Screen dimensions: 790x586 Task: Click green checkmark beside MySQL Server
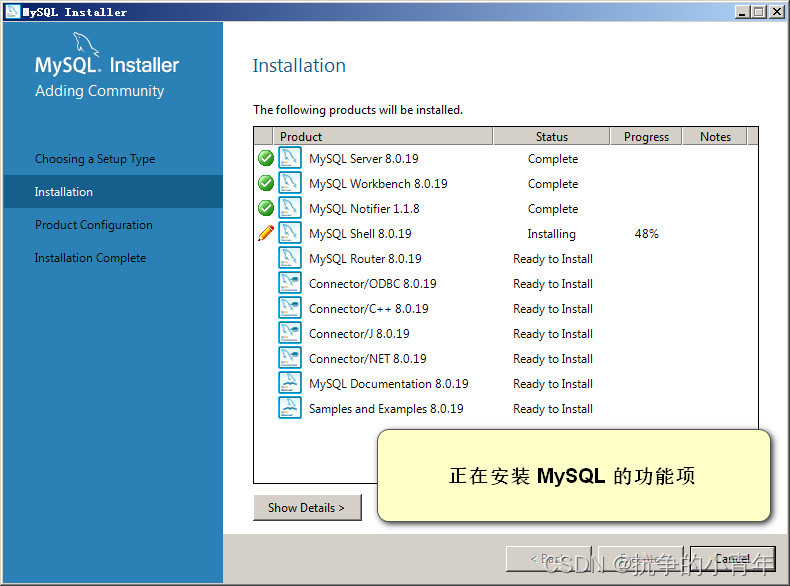point(266,158)
